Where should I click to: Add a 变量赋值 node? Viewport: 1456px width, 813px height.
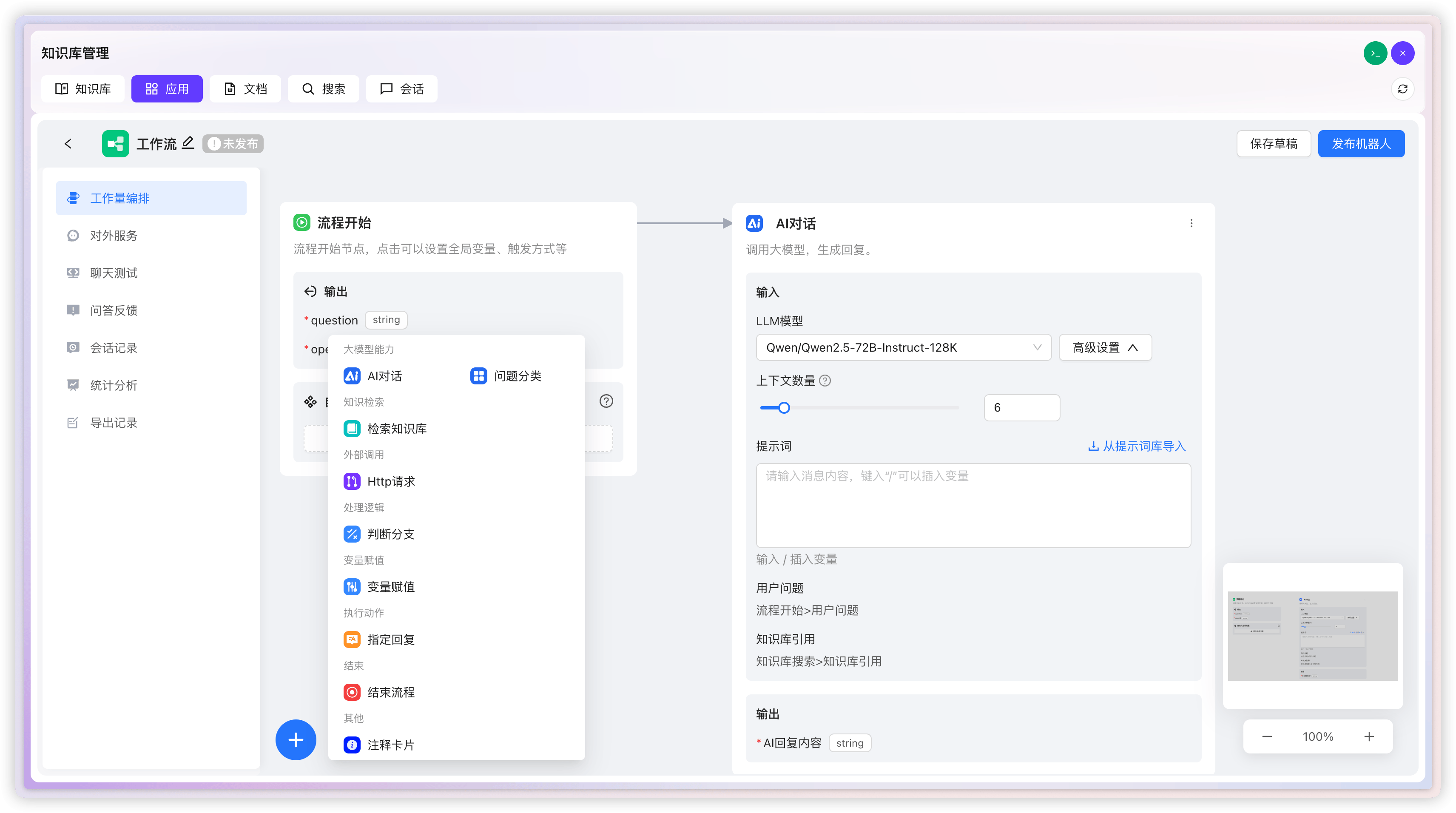[379, 587]
